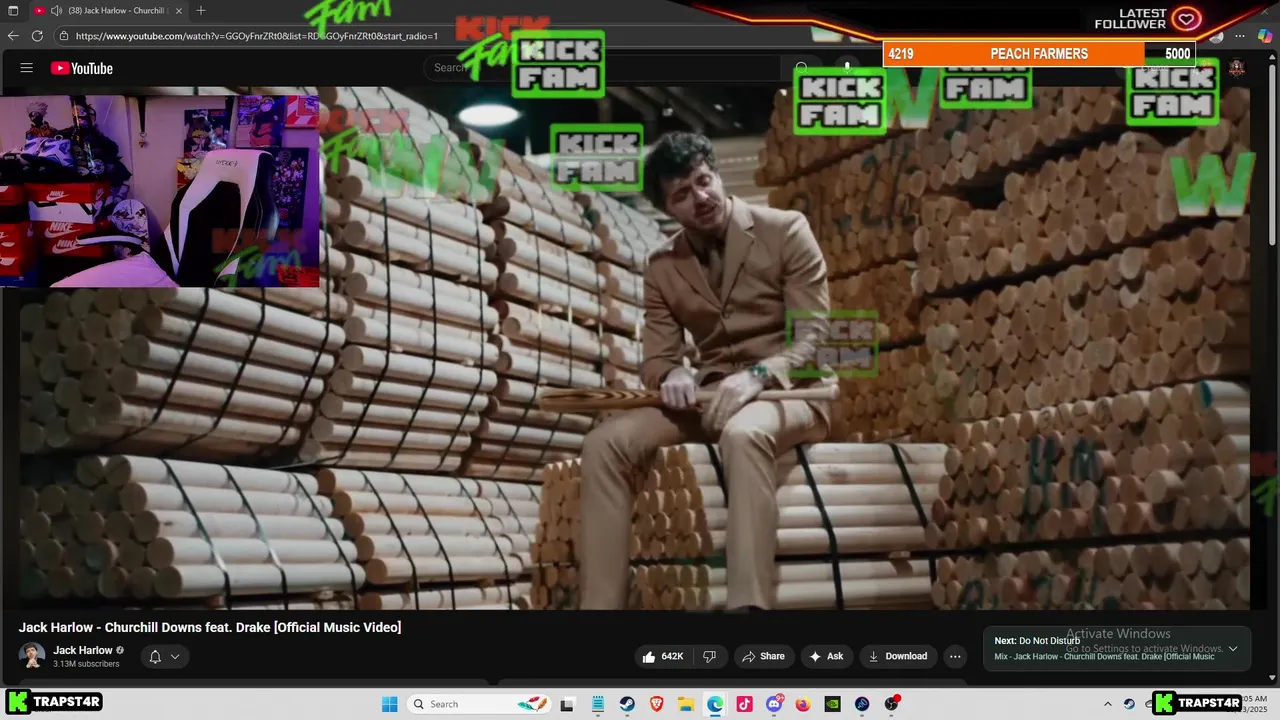Expand the Next: Do Not Disturb mix panel
This screenshot has width=1280, height=720.
point(1233,648)
